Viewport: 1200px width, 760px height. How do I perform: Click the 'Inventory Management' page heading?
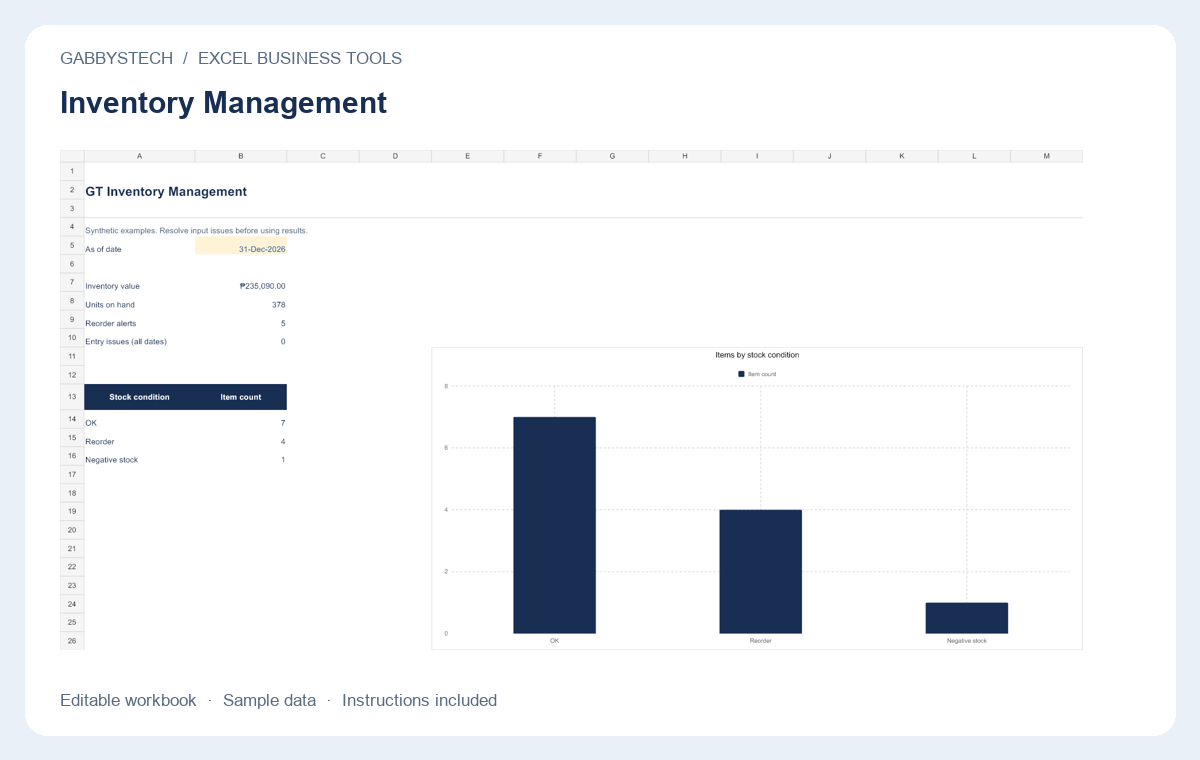point(223,102)
